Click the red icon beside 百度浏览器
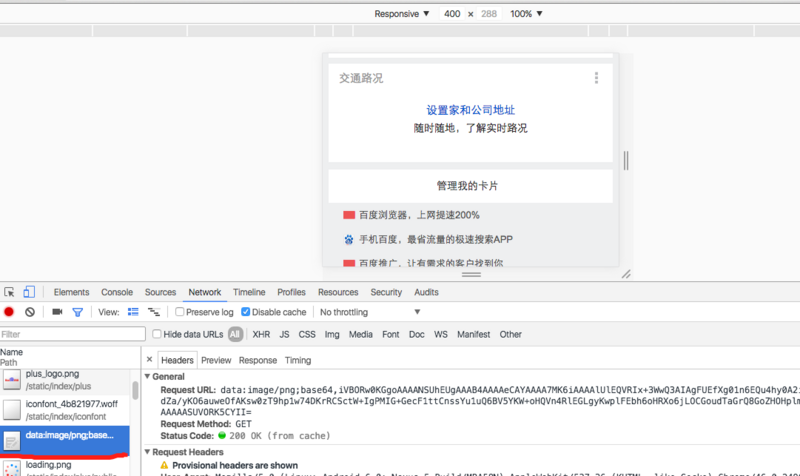 point(349,215)
